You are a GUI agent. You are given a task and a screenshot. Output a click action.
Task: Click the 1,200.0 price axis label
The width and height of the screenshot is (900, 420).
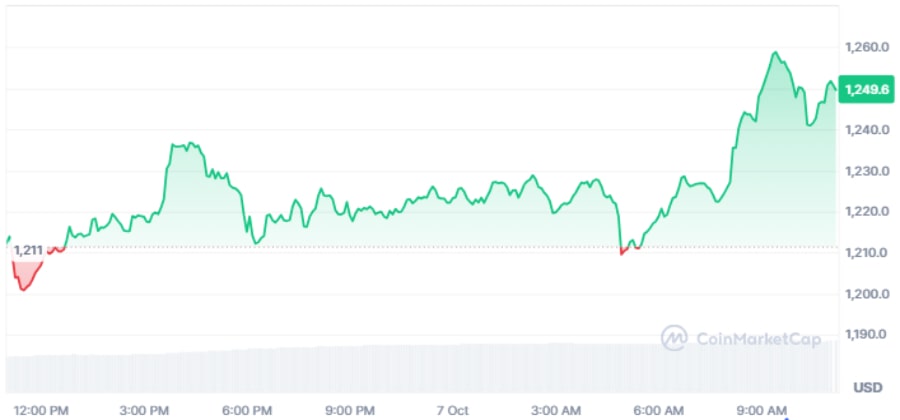867,294
